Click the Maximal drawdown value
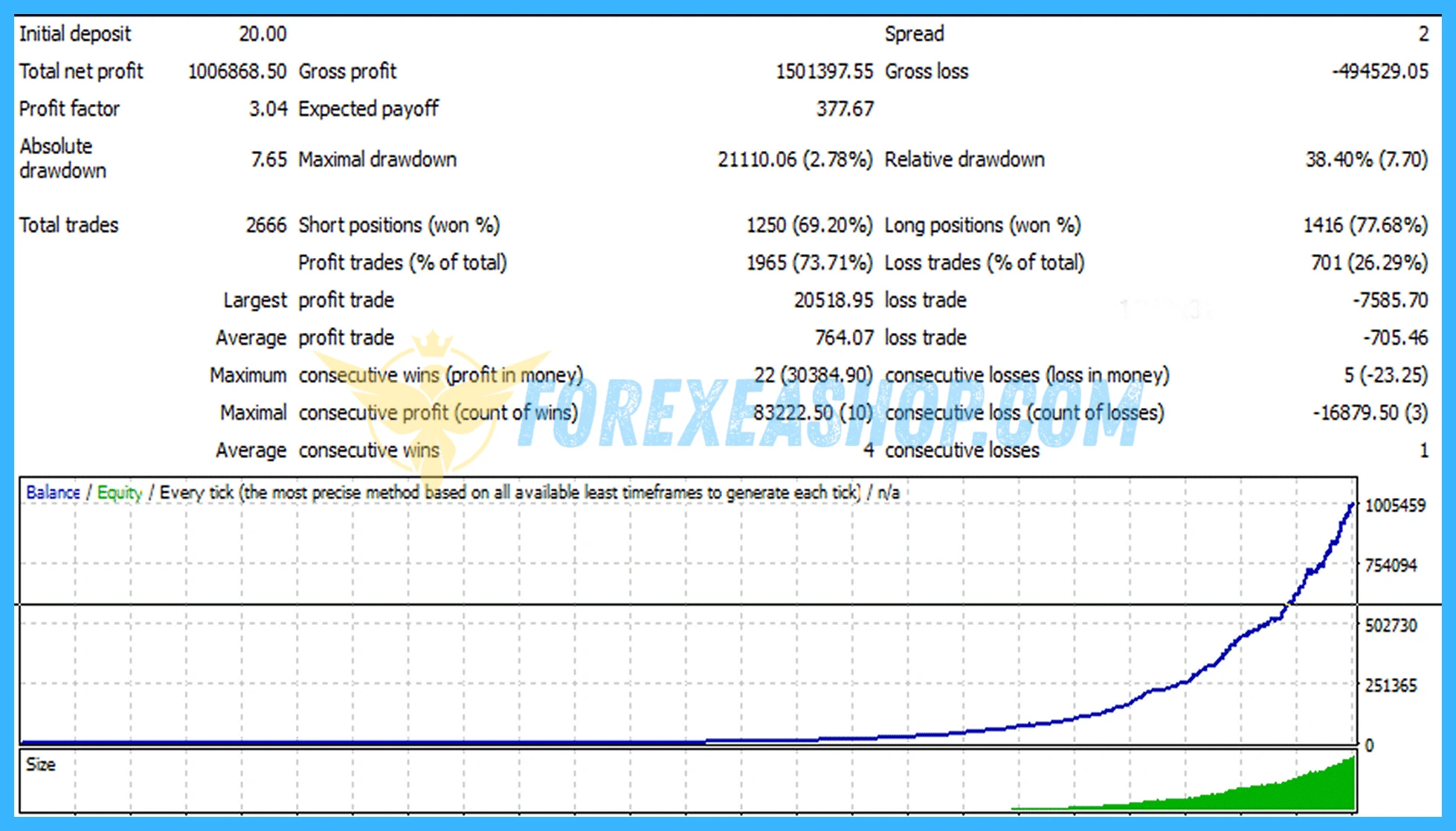1456x831 pixels. pyautogui.click(x=794, y=160)
